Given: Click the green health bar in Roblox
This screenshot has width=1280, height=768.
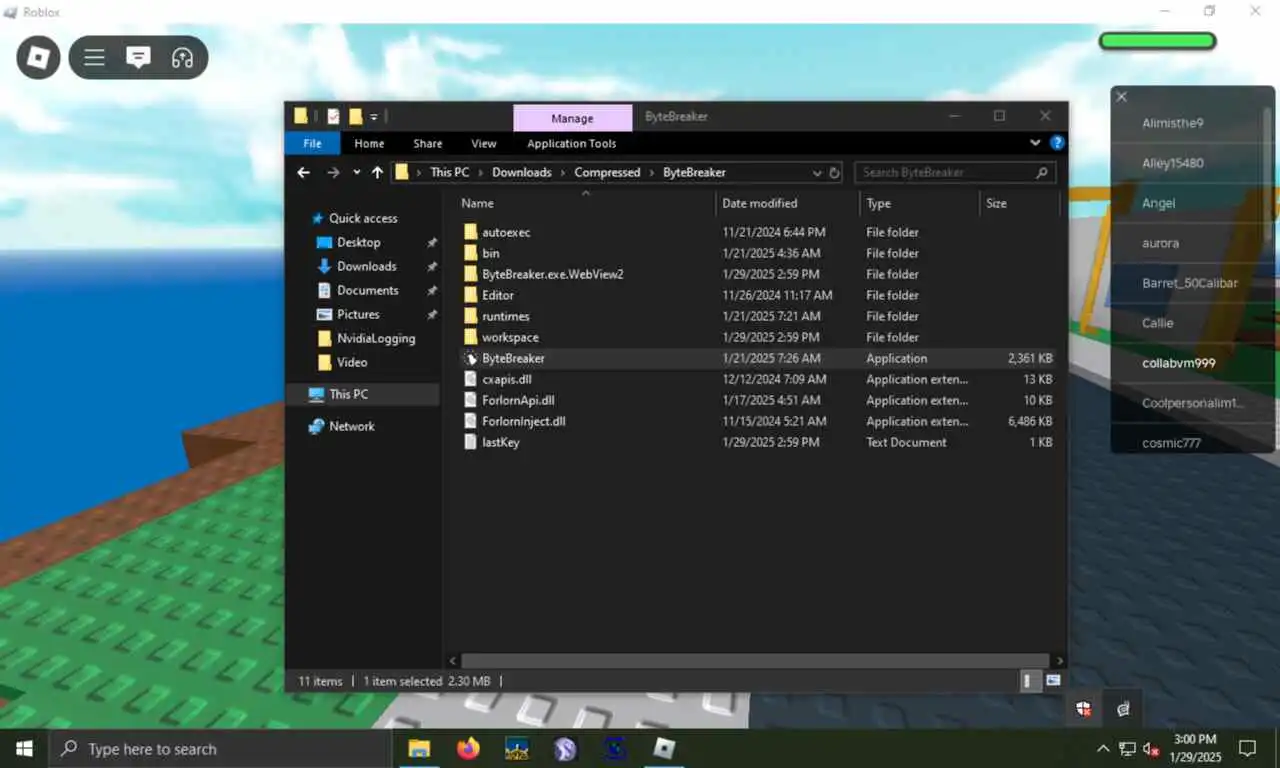Looking at the screenshot, I should [1157, 41].
